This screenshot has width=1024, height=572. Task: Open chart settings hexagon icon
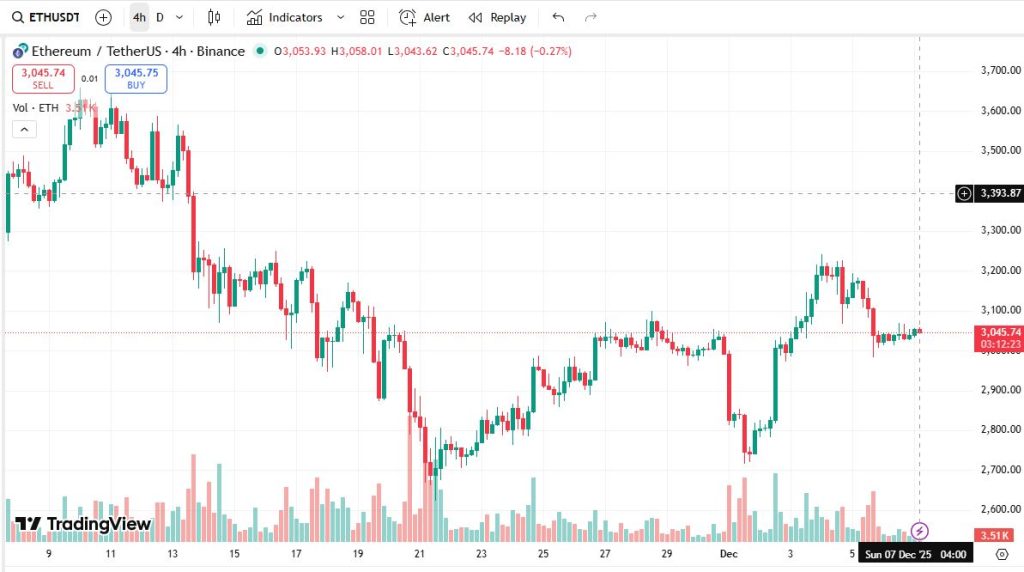pos(988,554)
